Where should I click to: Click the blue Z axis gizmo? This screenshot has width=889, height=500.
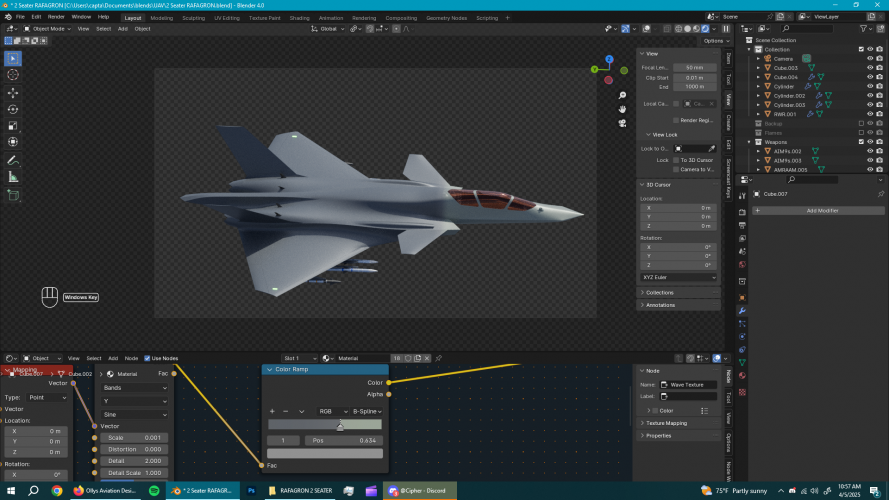tap(609, 59)
